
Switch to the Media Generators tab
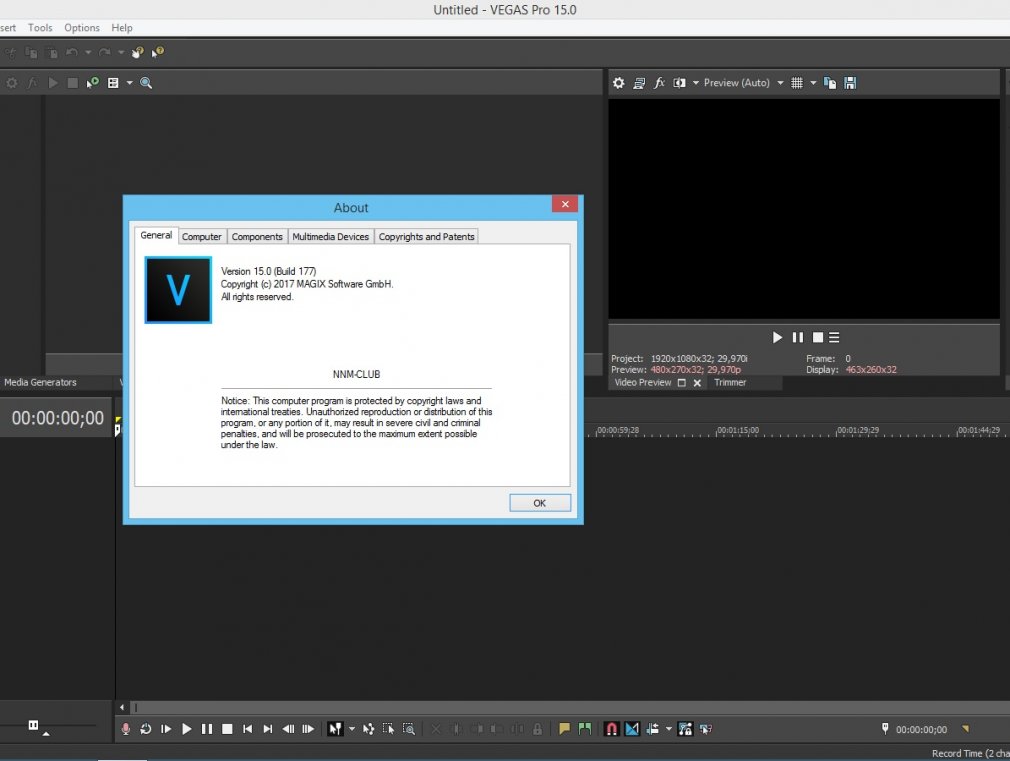(40, 382)
